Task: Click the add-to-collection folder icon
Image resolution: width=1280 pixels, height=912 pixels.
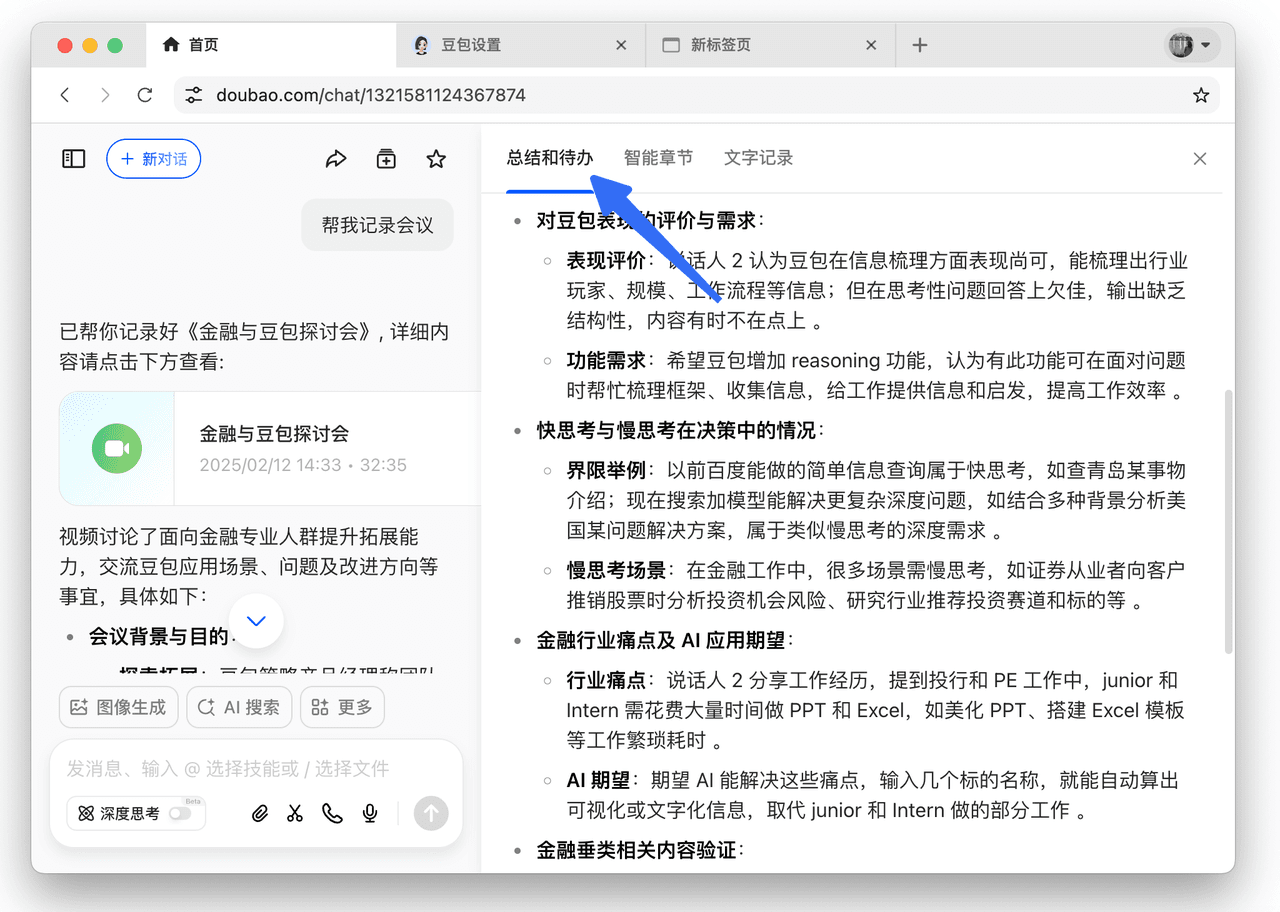Action: [386, 159]
